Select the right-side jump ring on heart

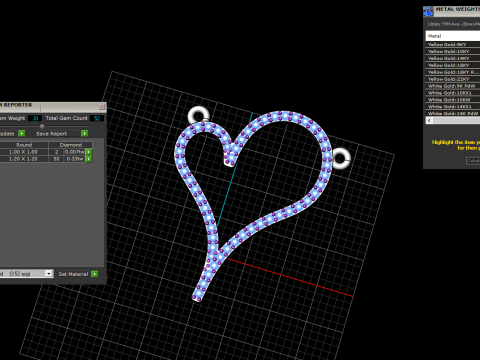click(341, 159)
